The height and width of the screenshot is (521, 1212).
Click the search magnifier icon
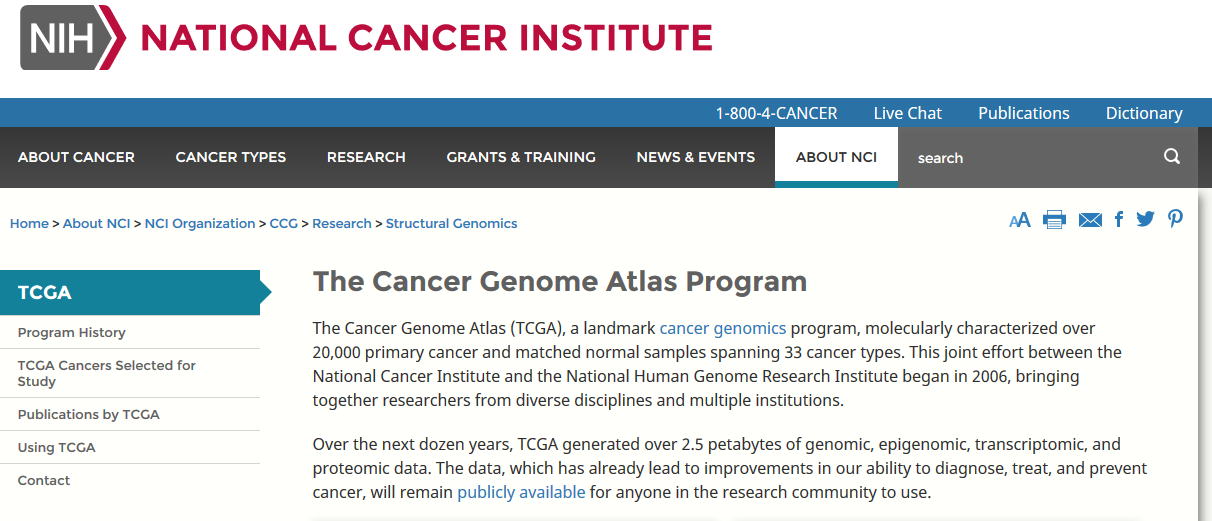pyautogui.click(x=1172, y=156)
